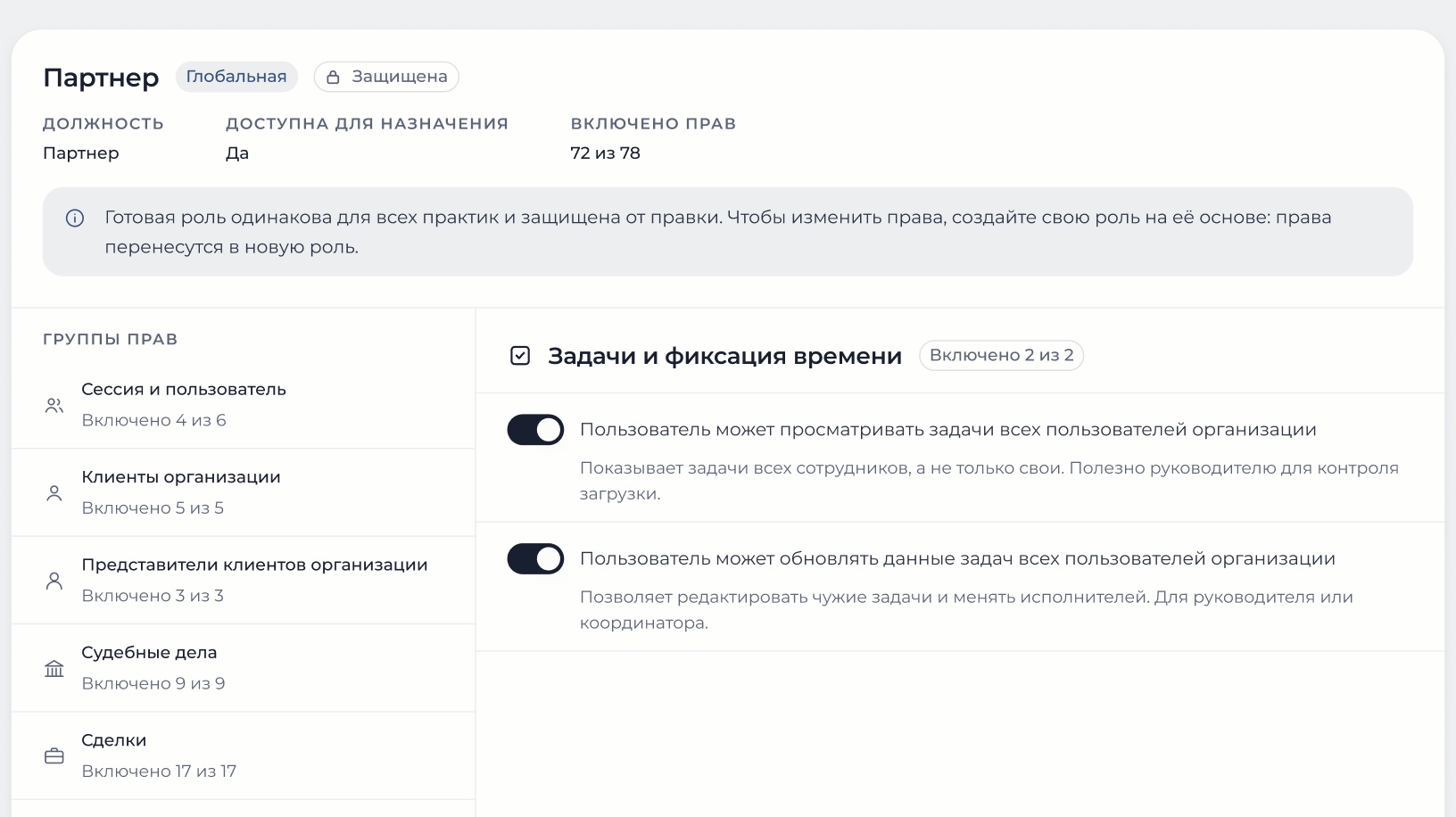Click the Включено 9 из 9 text

coord(153,683)
